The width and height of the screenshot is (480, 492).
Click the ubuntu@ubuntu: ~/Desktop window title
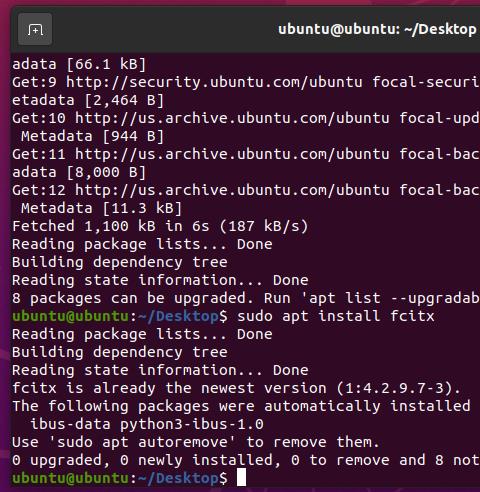click(x=377, y=29)
